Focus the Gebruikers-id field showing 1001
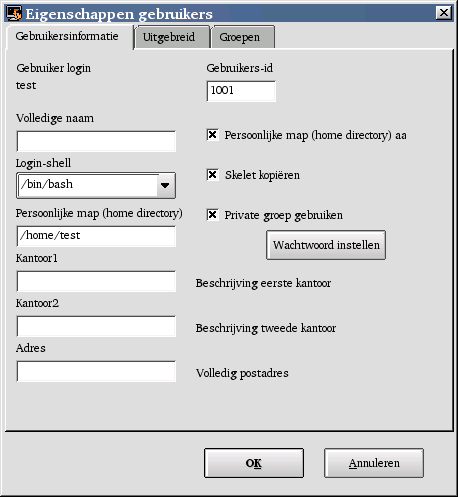Viewport: 458px width, 497px height. 241,91
